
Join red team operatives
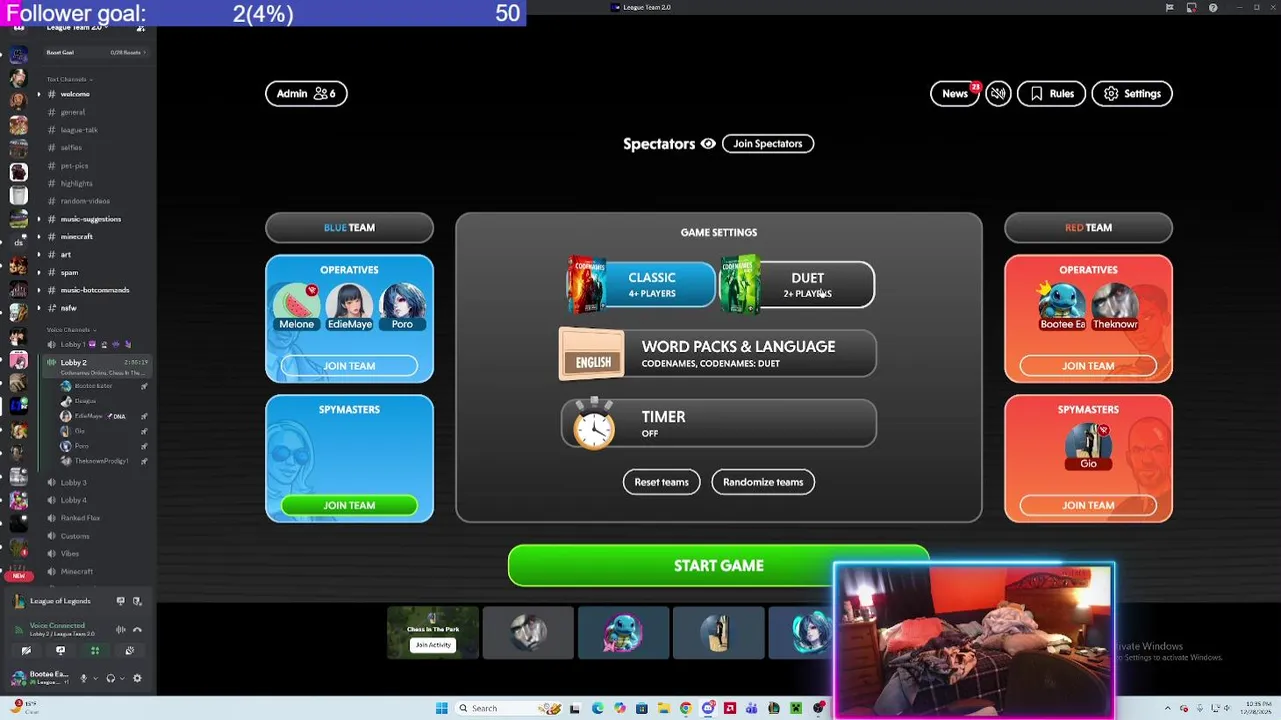coord(1088,366)
